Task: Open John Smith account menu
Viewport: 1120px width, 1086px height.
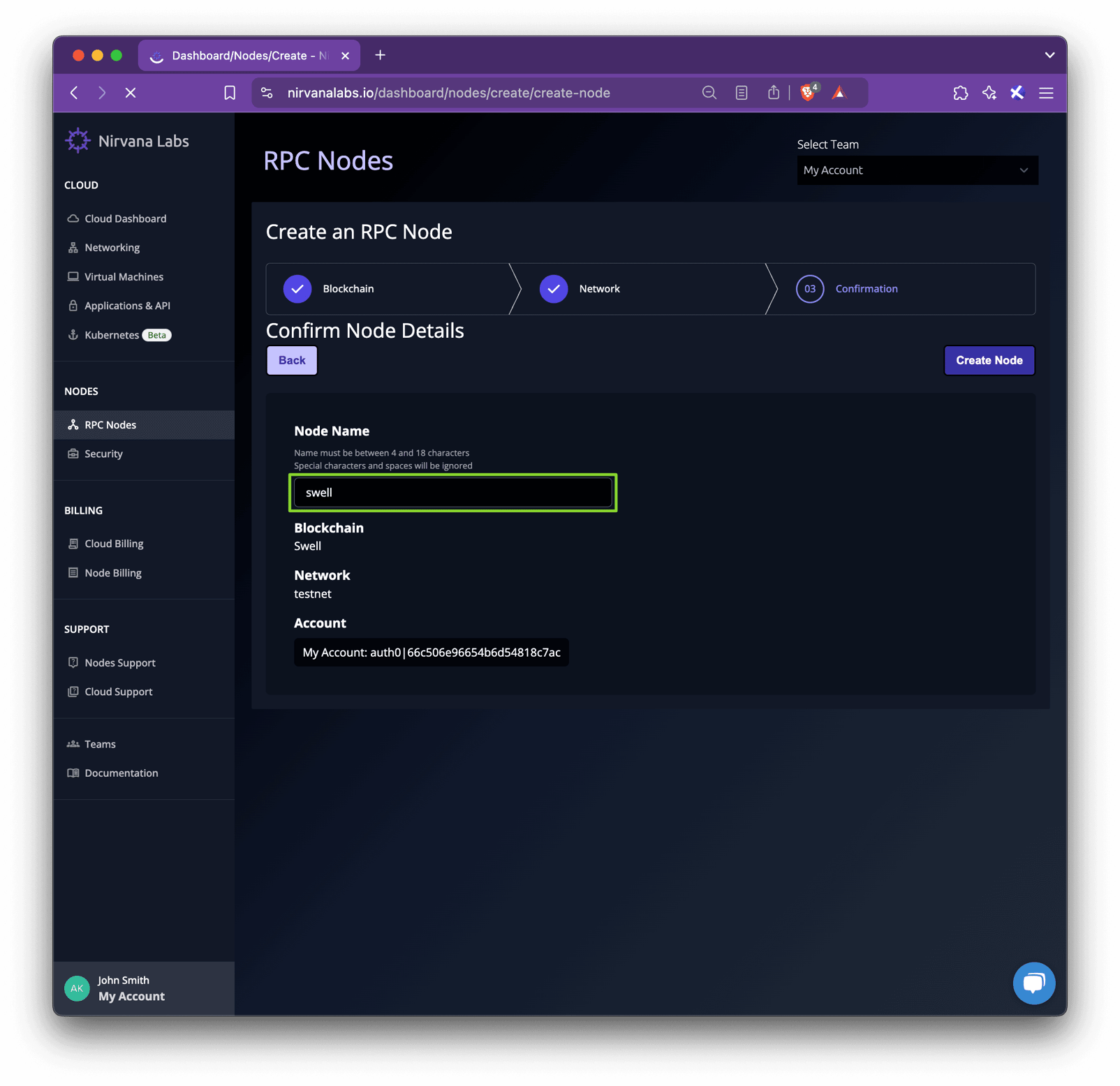Action: pos(144,988)
